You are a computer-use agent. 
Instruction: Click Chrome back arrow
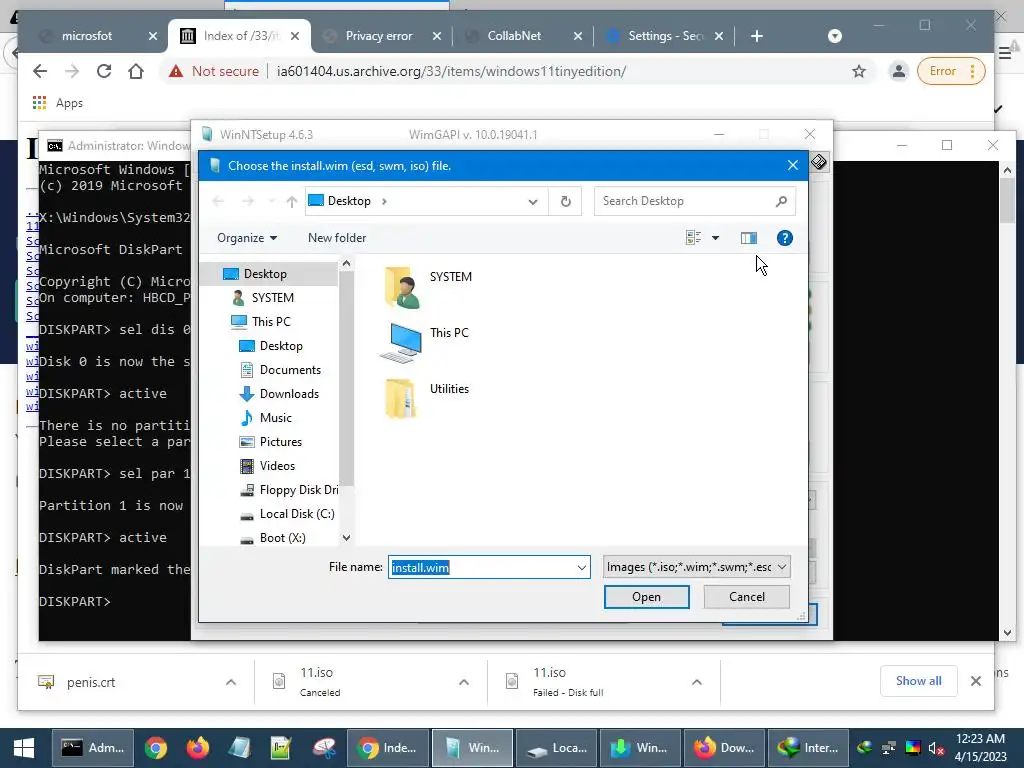[x=40, y=71]
